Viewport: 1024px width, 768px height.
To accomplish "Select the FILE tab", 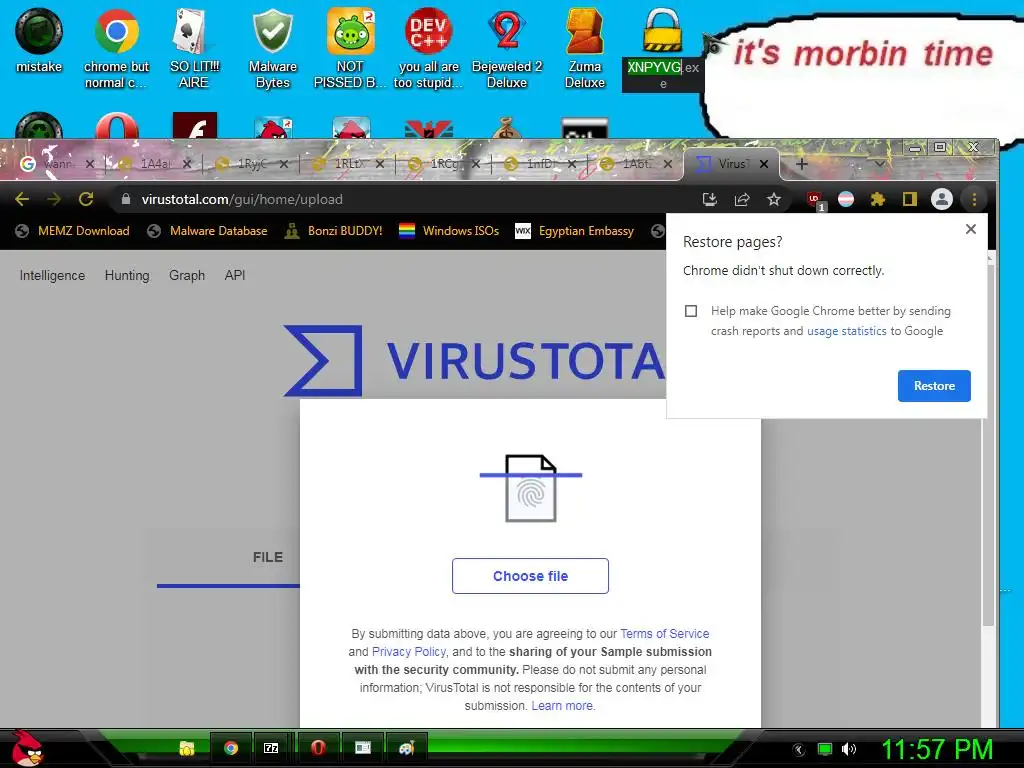I will [x=268, y=557].
